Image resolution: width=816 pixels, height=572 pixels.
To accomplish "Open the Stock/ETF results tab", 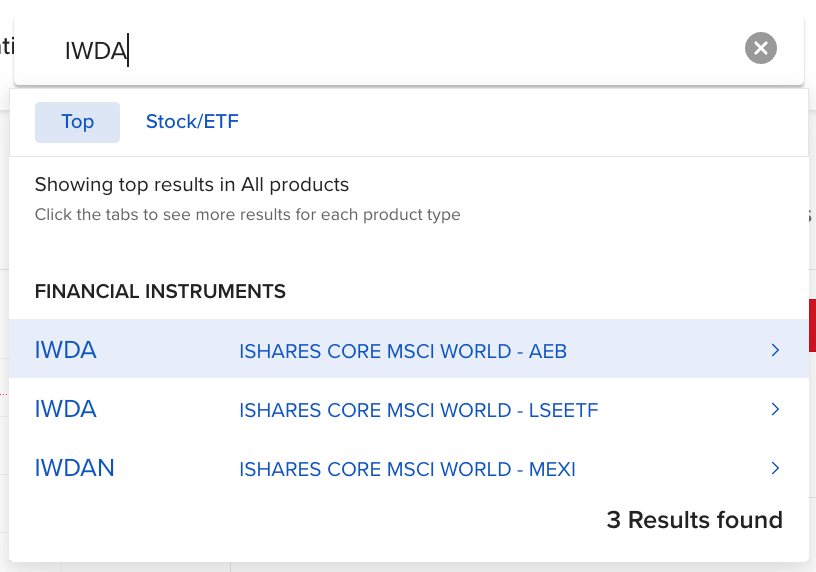I will pos(192,122).
